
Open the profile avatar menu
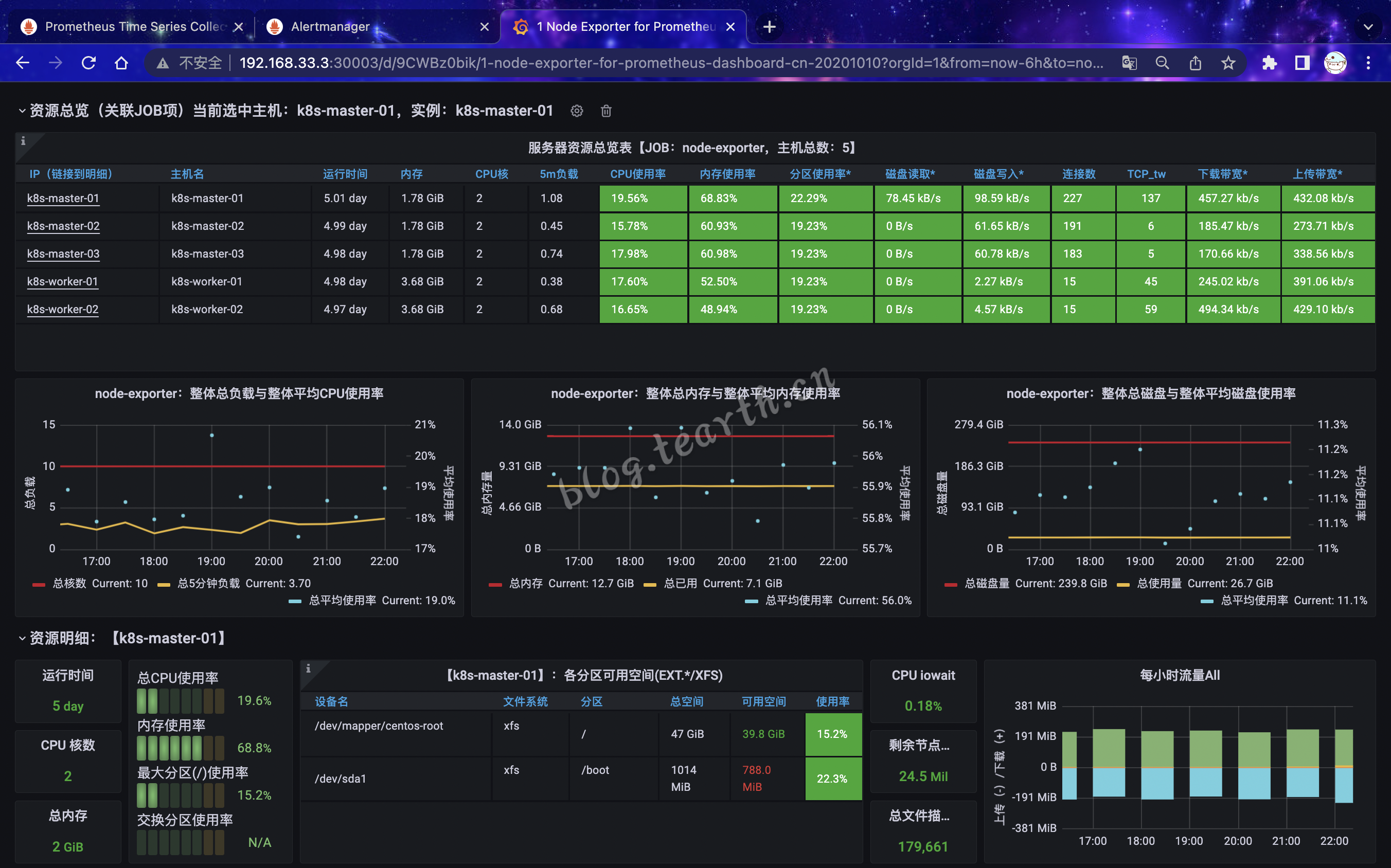pos(1335,63)
